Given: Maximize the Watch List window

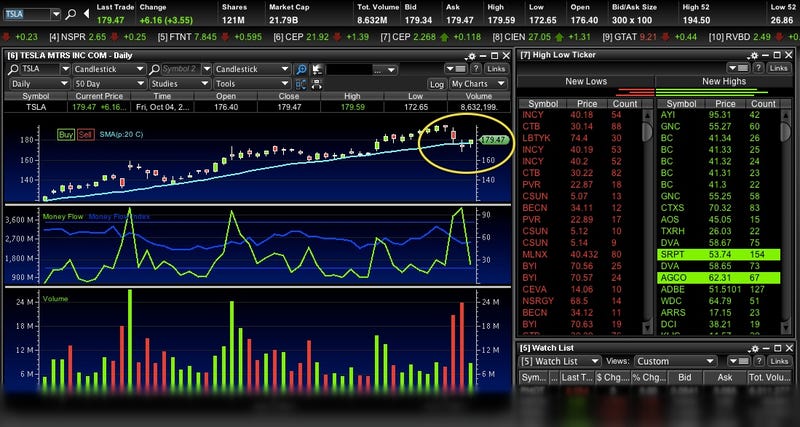Looking at the screenshot, I should 777,348.
